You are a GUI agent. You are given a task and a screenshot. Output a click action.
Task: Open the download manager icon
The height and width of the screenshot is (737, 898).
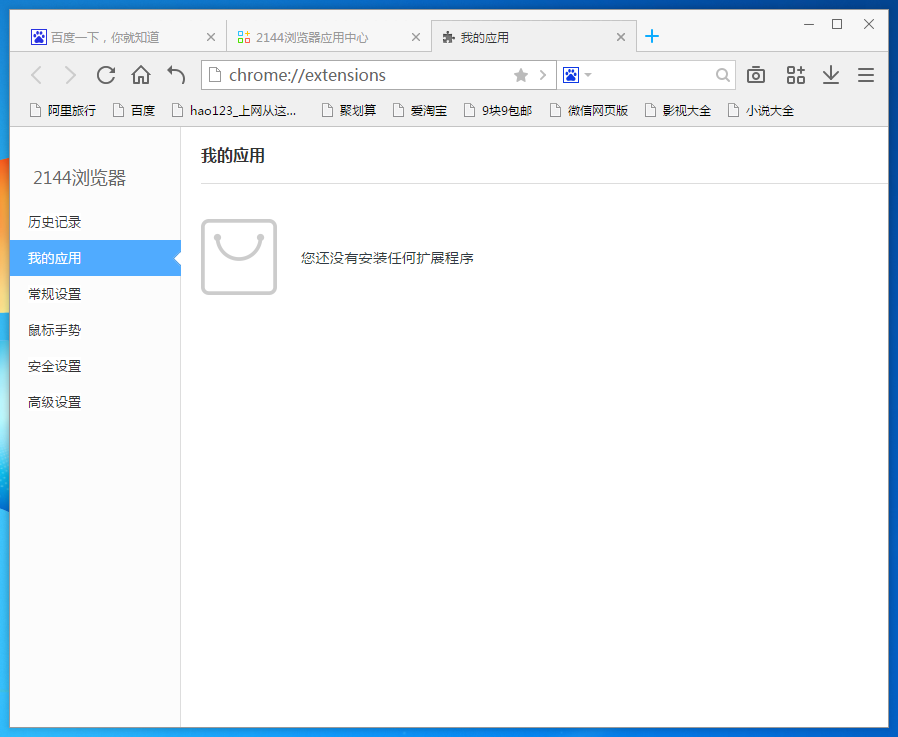point(831,74)
